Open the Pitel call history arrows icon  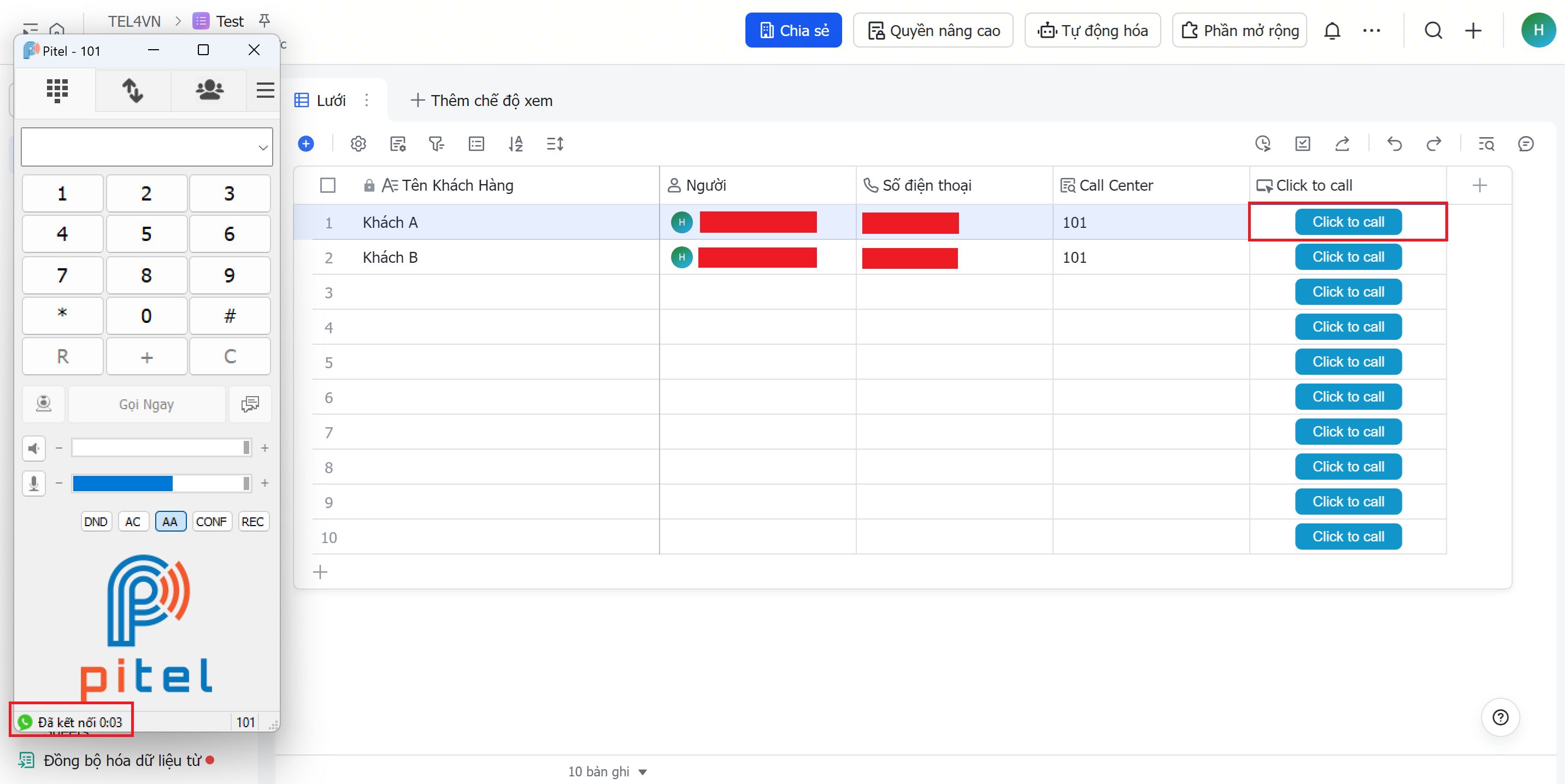tap(132, 91)
